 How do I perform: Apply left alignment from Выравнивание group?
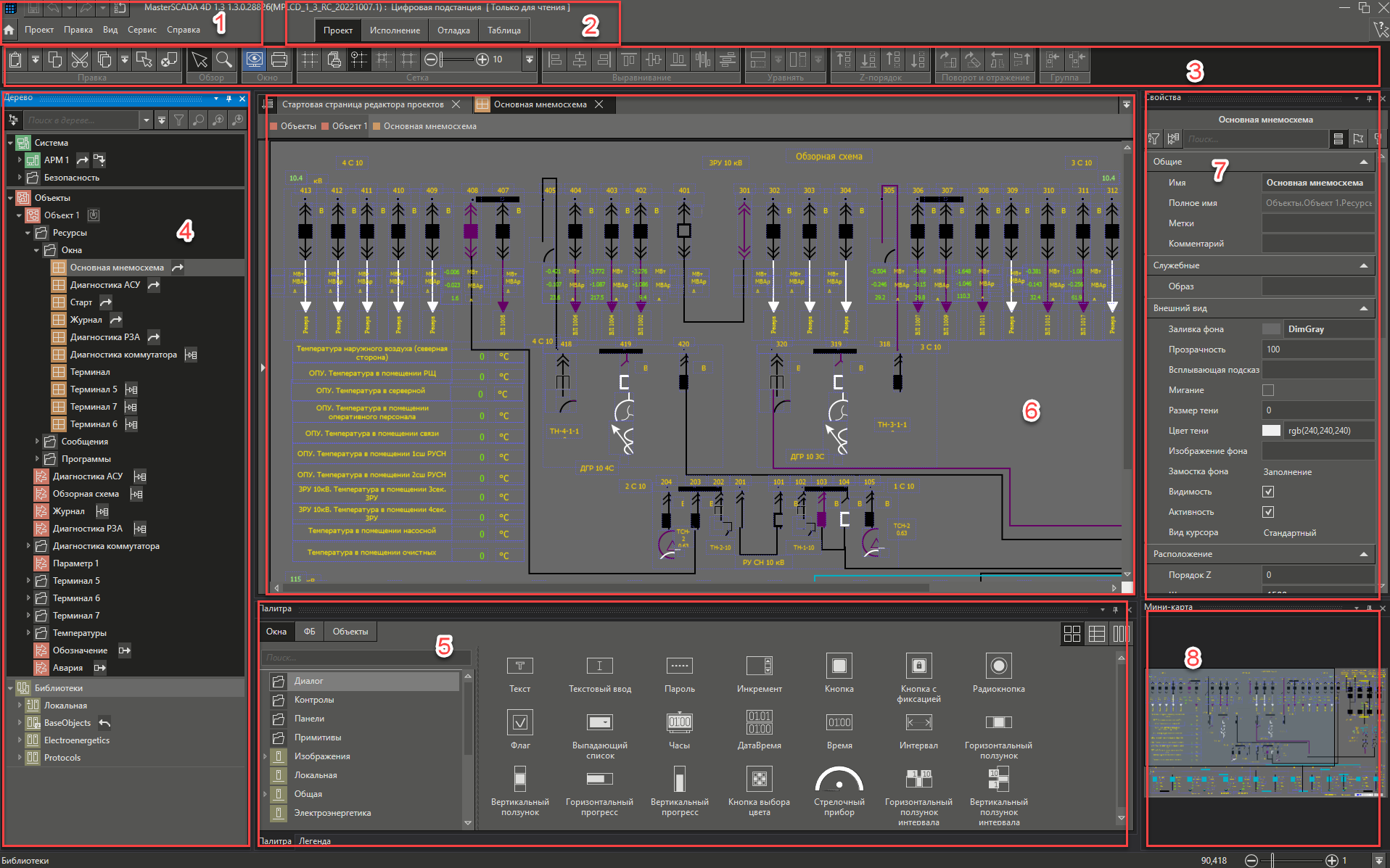click(554, 59)
